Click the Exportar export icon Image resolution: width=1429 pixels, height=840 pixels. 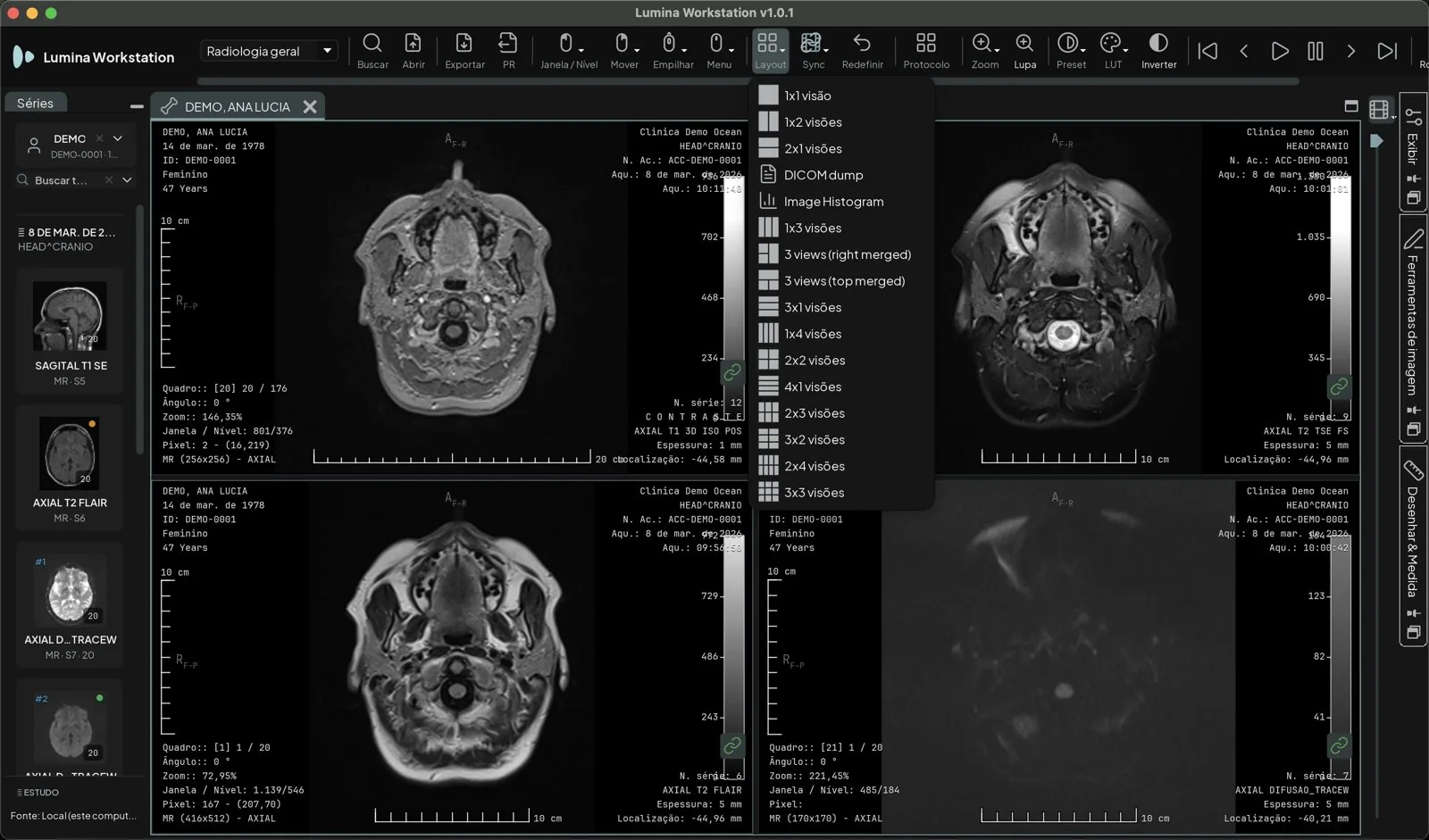[464, 51]
